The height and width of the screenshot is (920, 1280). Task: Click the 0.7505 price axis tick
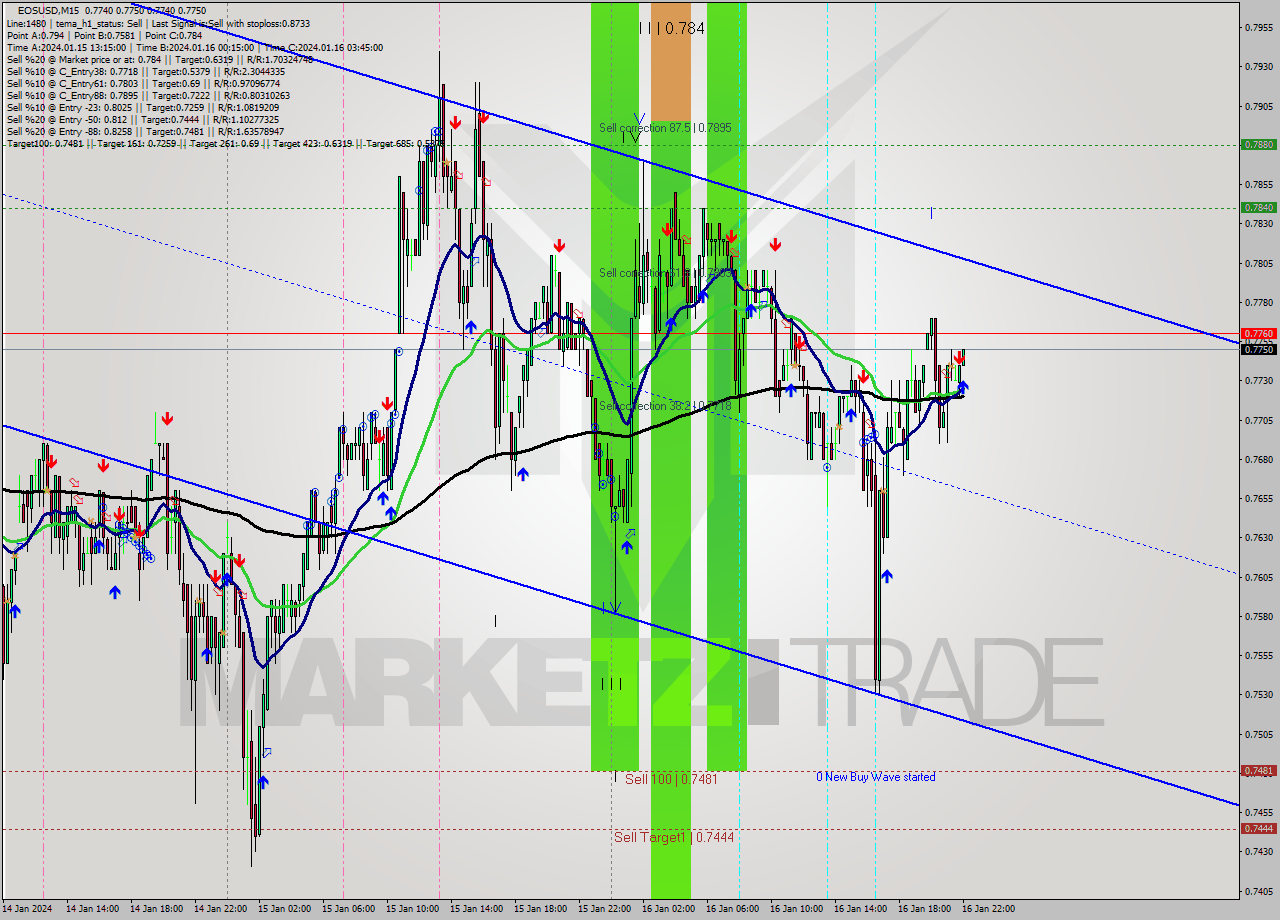pyautogui.click(x=1259, y=734)
